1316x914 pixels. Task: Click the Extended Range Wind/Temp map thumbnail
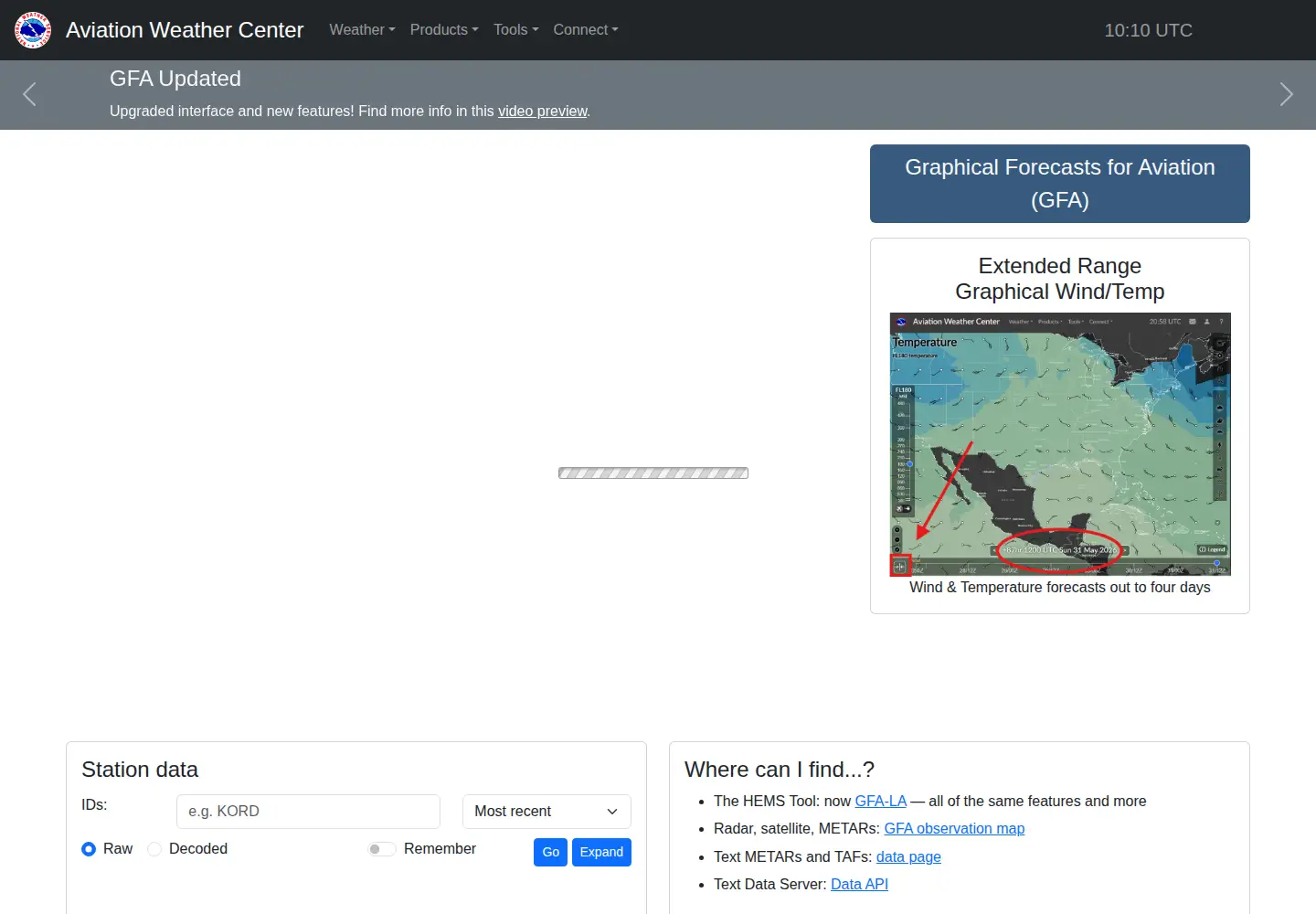(1060, 444)
